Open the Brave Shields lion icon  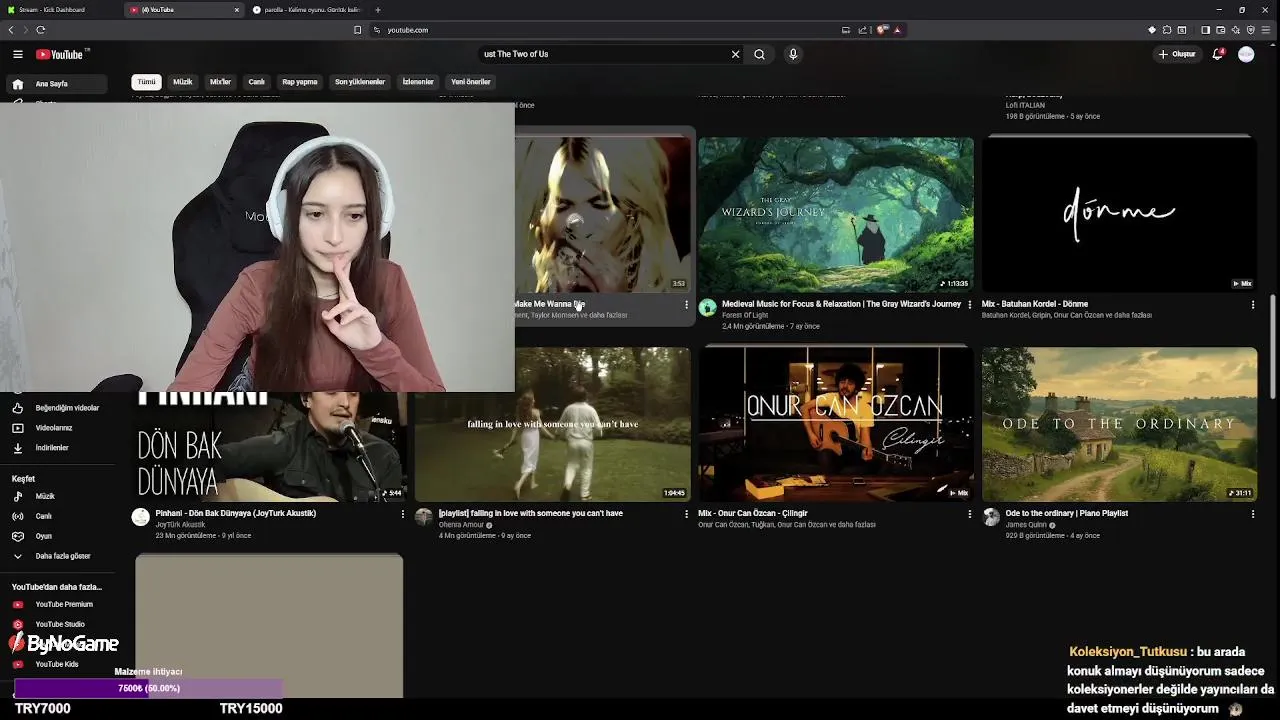pyautogui.click(x=882, y=30)
